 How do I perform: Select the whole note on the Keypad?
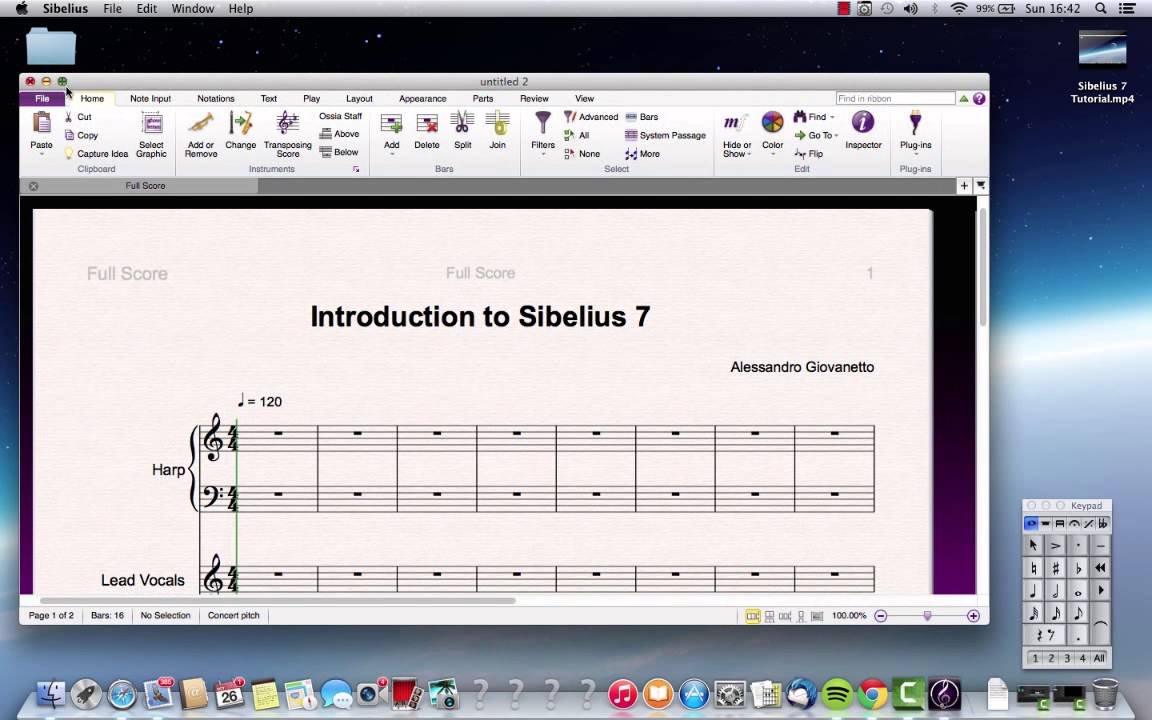(1078, 590)
